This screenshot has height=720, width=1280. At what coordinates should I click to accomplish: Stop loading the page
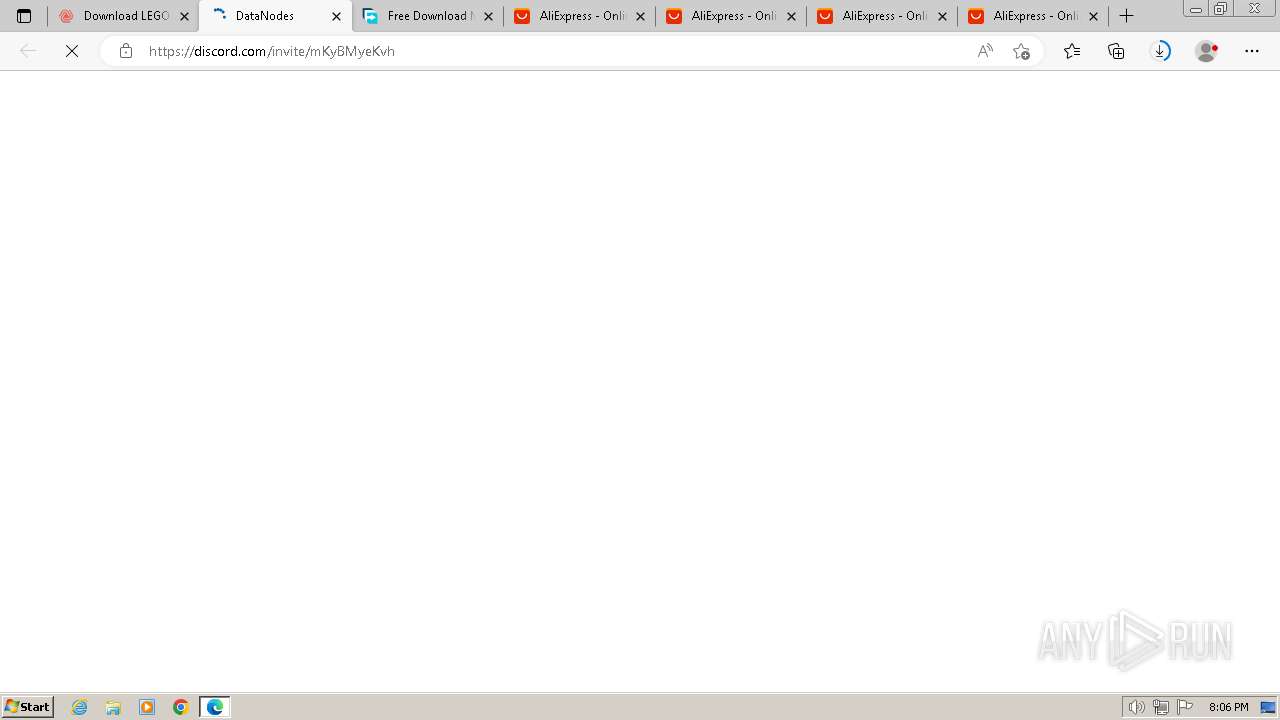[72, 51]
